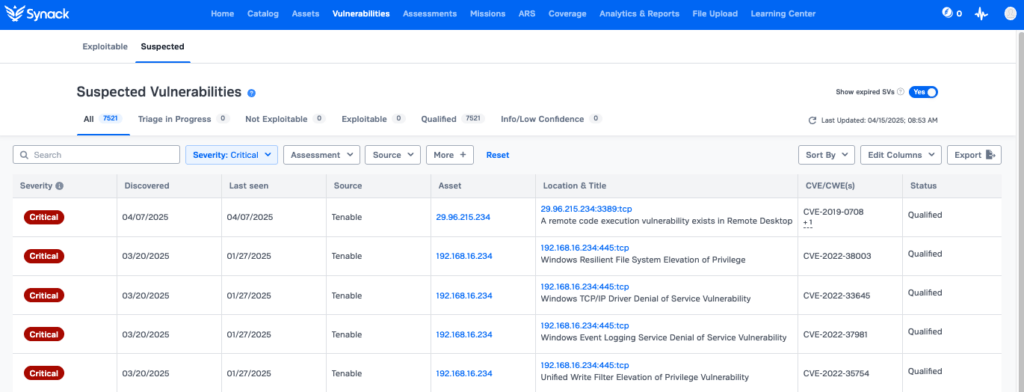
Task: Open the Source filter dropdown
Action: click(x=393, y=155)
